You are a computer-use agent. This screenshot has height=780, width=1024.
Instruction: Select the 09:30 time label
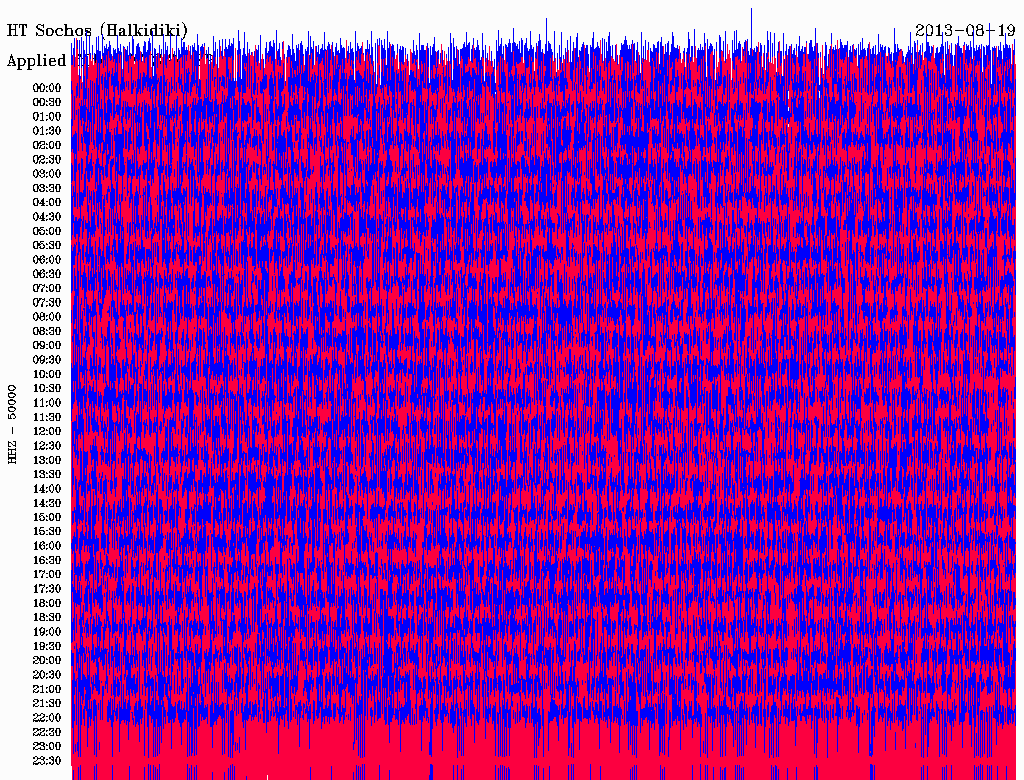pyautogui.click(x=46, y=360)
